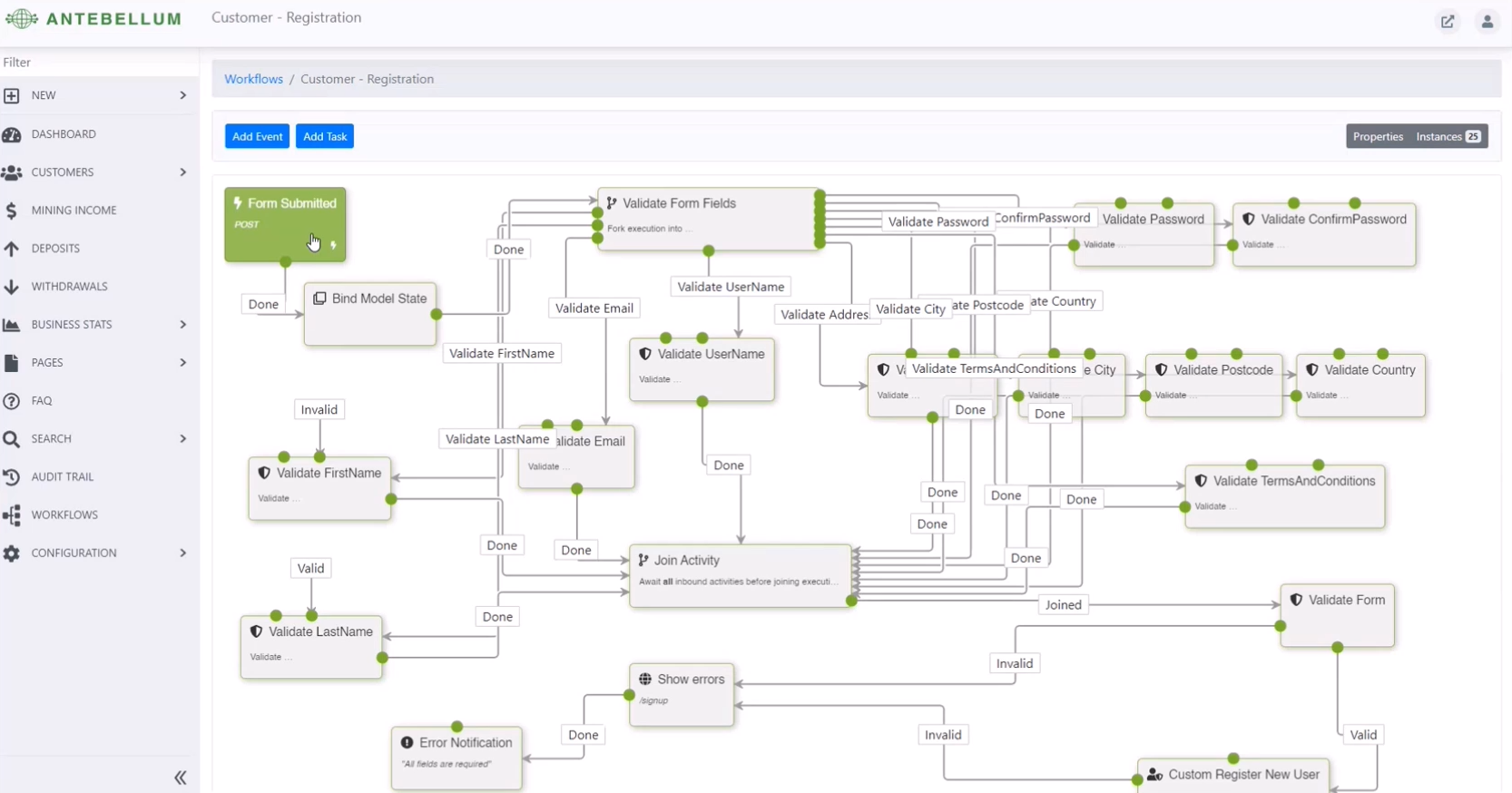Open the external link icon in header
The width and height of the screenshot is (1512, 793).
coord(1448,22)
